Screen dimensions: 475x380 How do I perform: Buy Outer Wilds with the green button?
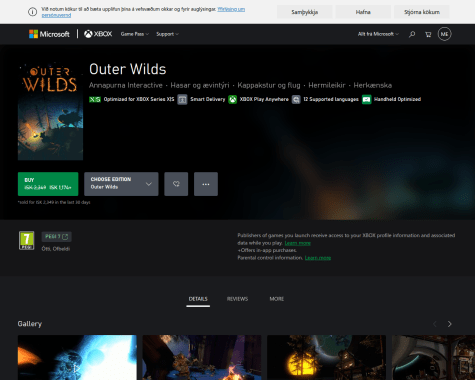(x=48, y=184)
